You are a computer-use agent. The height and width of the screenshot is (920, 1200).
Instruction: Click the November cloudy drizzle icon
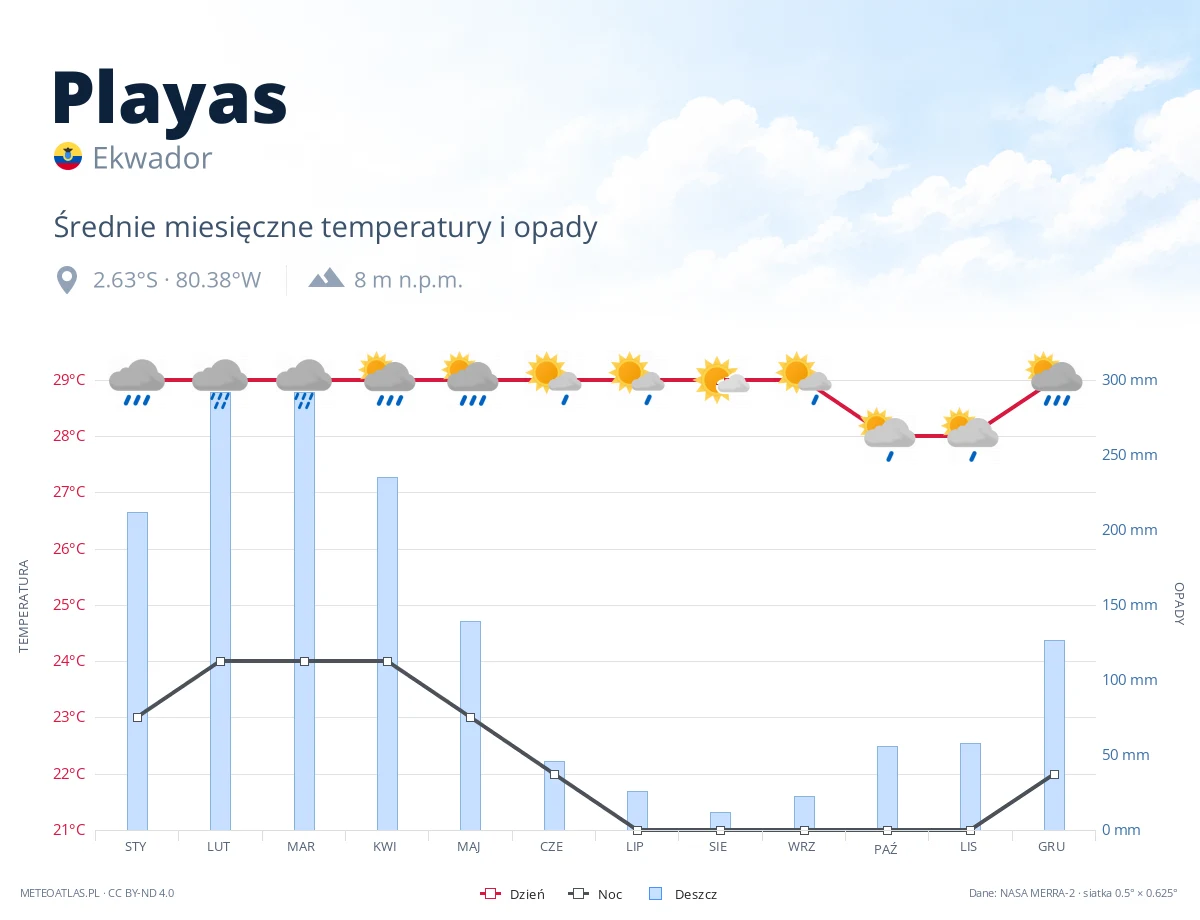[971, 435]
